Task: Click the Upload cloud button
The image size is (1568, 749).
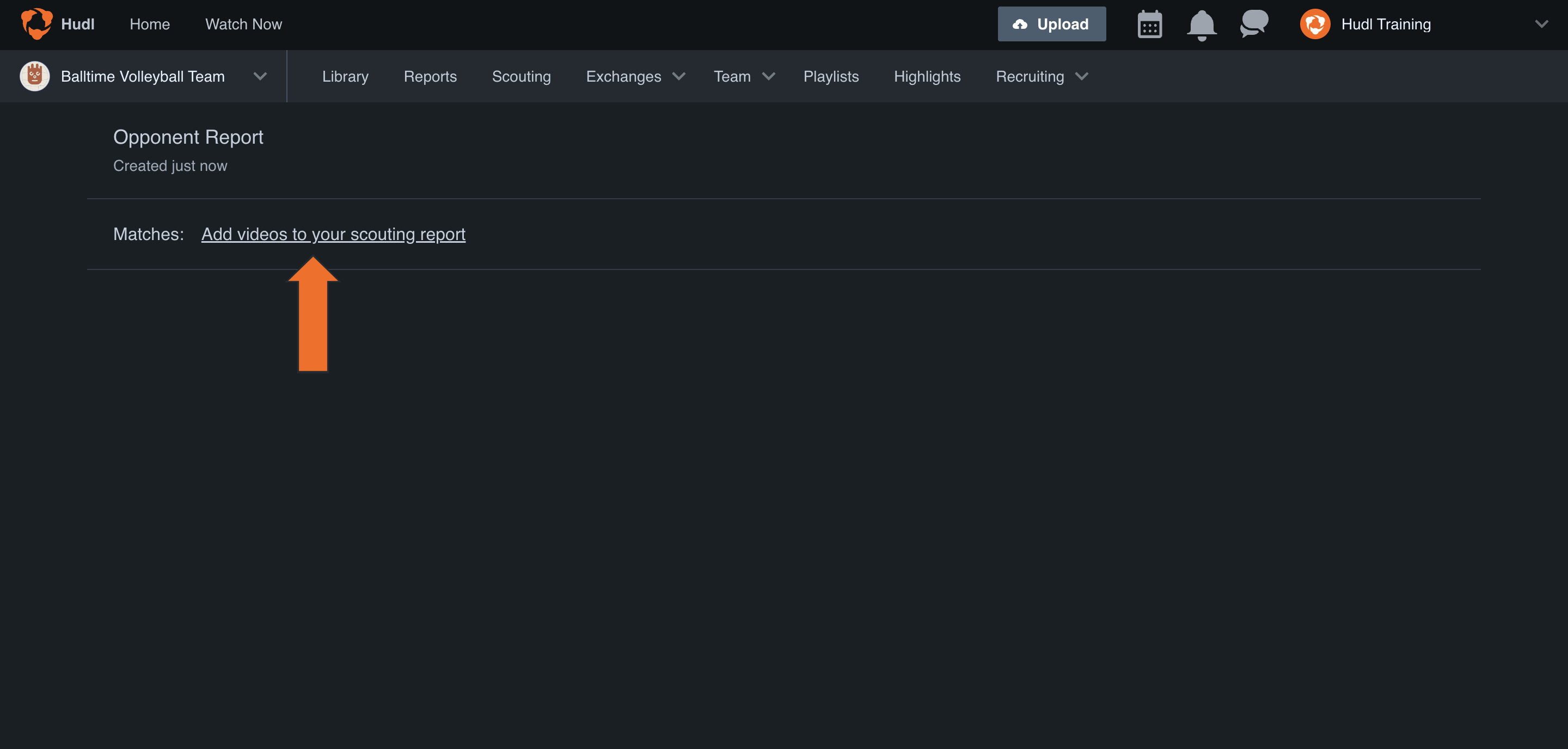Action: [1051, 24]
